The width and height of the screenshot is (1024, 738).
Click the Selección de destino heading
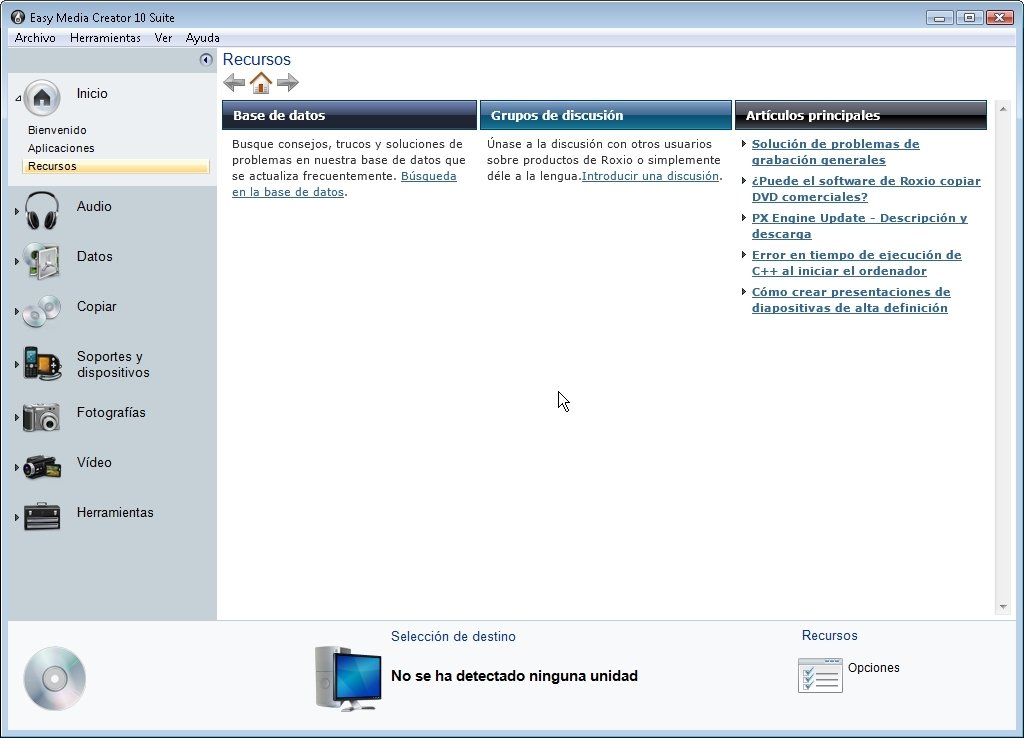pos(453,636)
